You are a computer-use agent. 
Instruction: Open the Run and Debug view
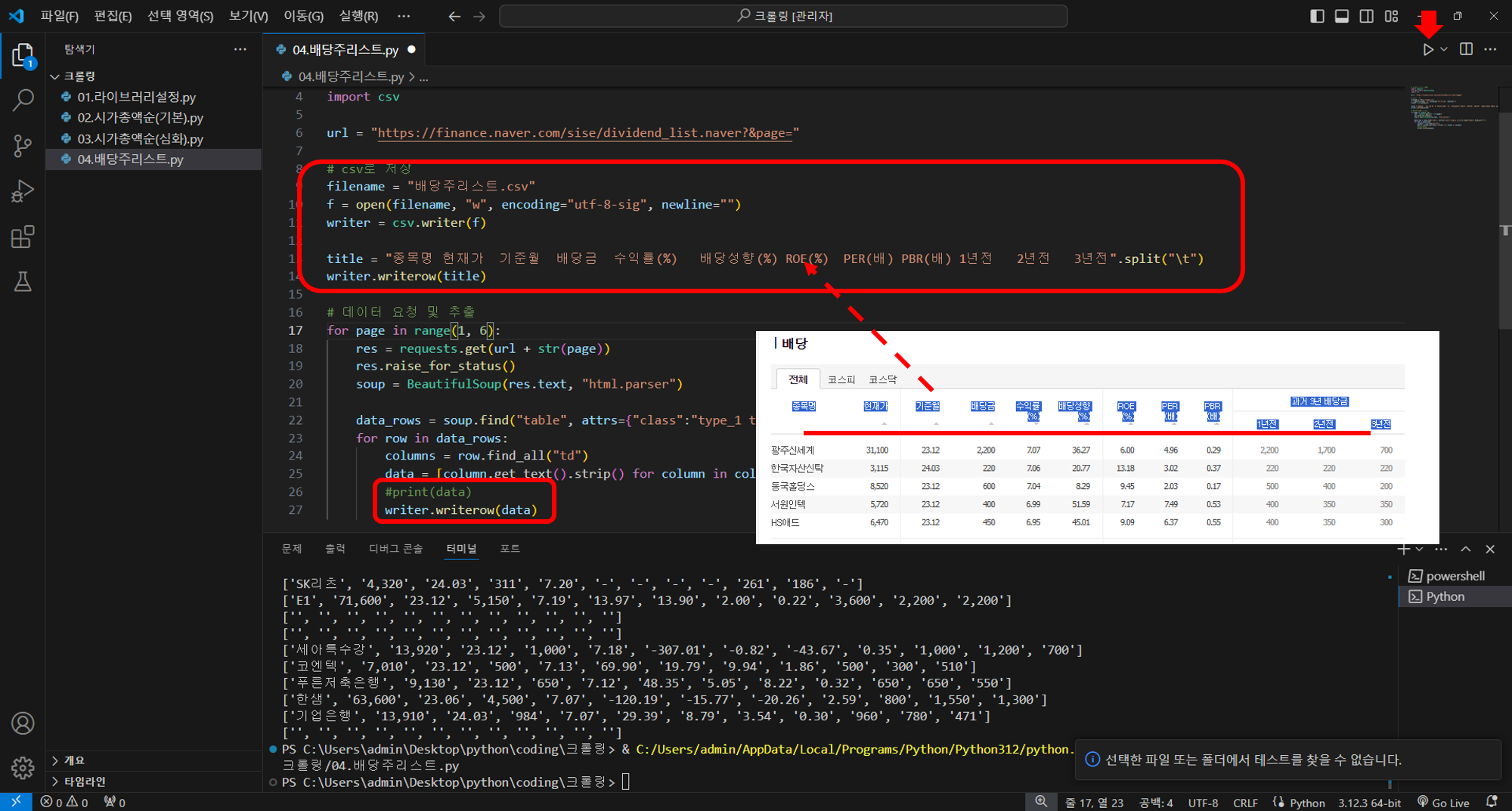coord(23,191)
